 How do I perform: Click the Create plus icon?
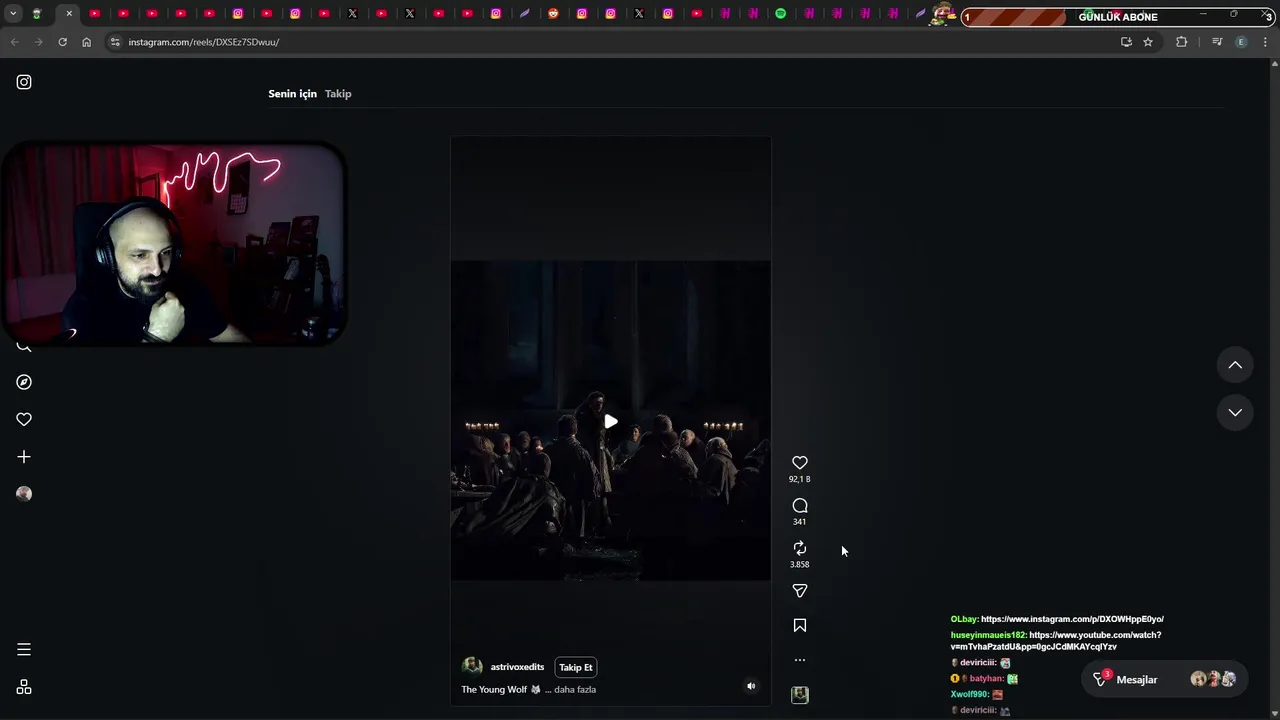pyautogui.click(x=24, y=457)
